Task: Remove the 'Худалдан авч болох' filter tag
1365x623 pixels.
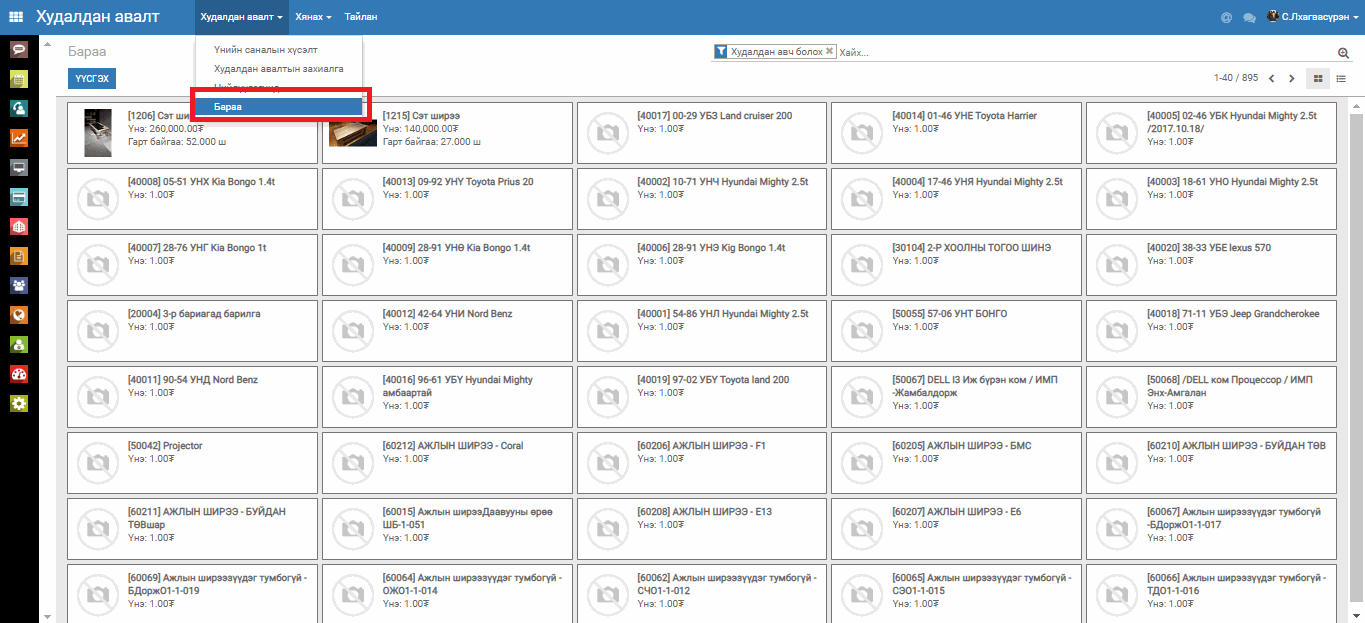Action: pos(829,51)
